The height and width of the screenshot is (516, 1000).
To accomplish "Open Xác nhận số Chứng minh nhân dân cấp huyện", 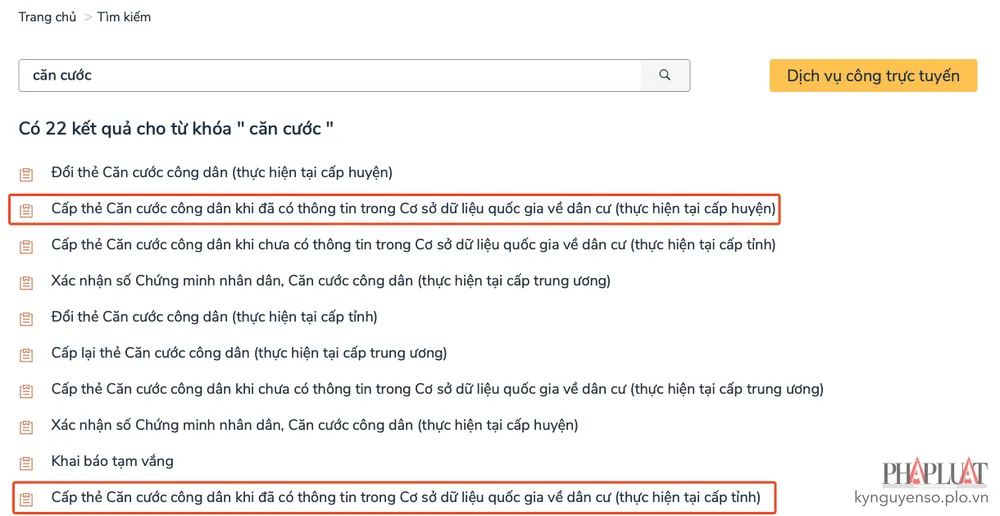I will (314, 425).
